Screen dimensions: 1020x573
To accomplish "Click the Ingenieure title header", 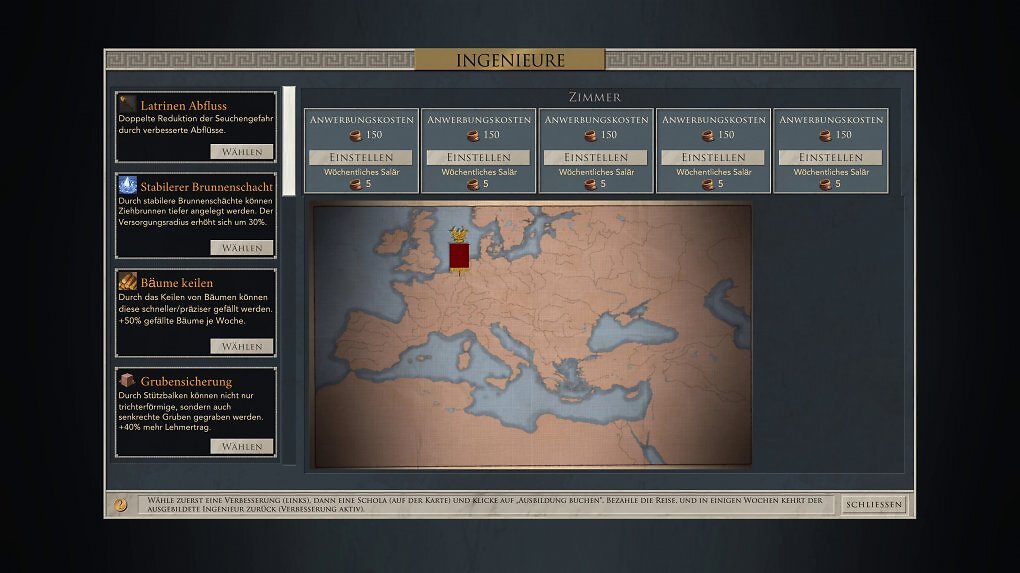I will [x=510, y=60].
